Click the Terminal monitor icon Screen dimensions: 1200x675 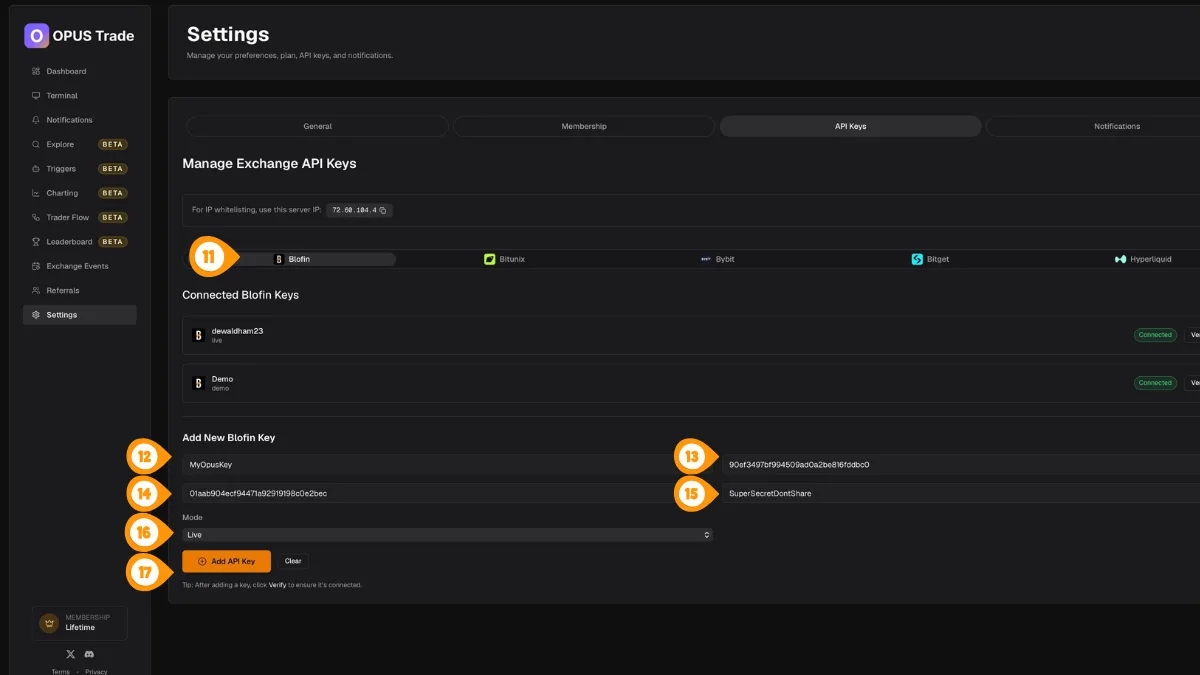[36, 96]
